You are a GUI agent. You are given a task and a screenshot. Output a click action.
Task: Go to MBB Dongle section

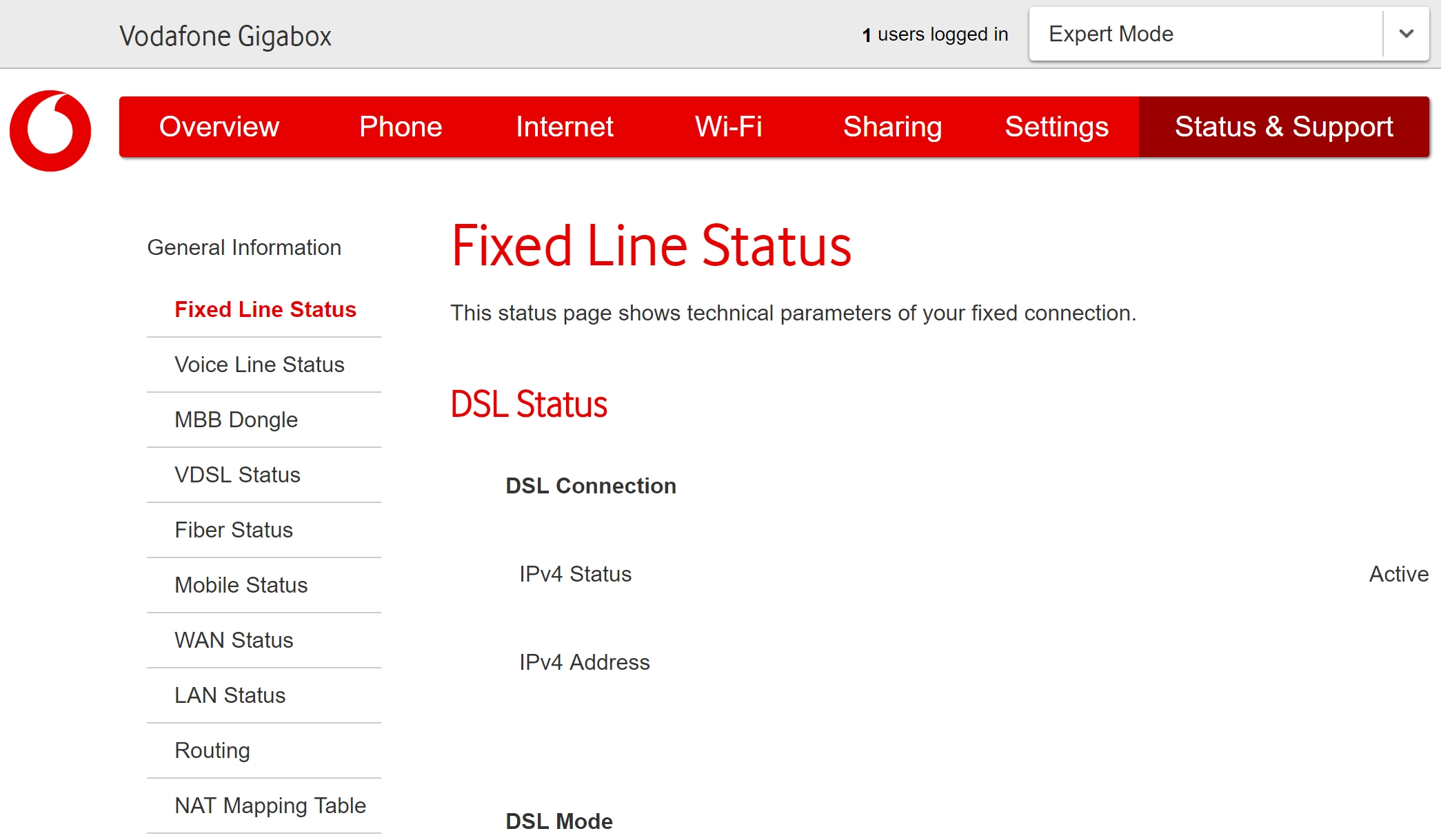[x=236, y=420]
